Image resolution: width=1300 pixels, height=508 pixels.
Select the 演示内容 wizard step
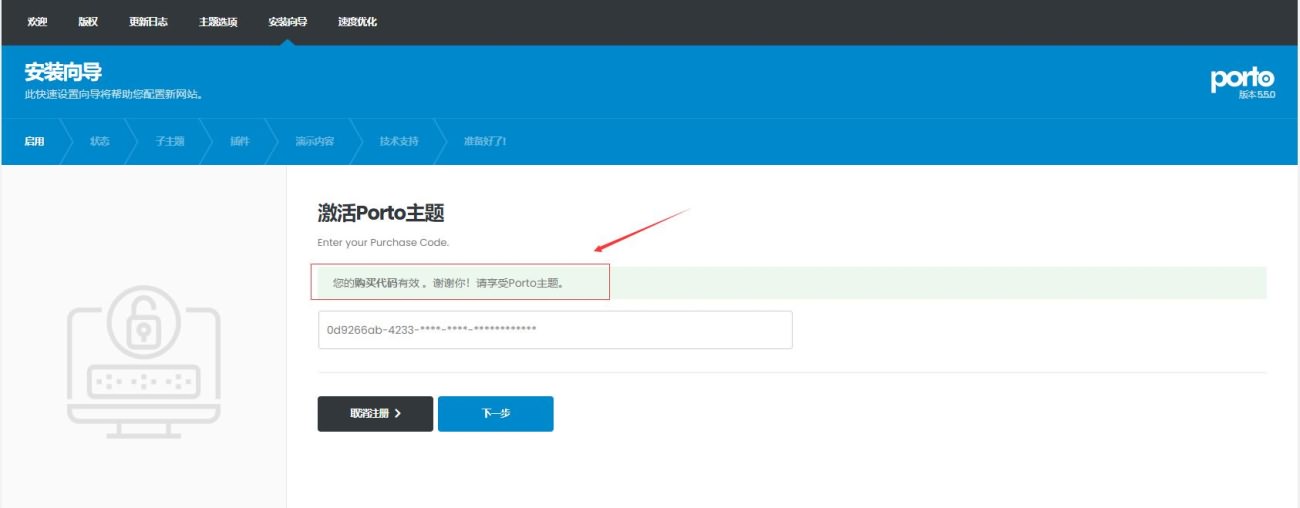(x=314, y=141)
